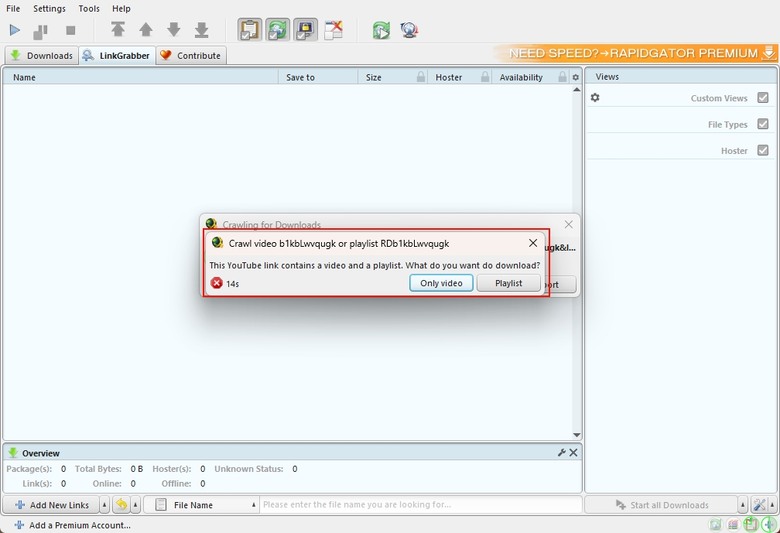Click the rightmost status bar blue arrows icon
Screen dimensions: 780x533
tap(769, 524)
